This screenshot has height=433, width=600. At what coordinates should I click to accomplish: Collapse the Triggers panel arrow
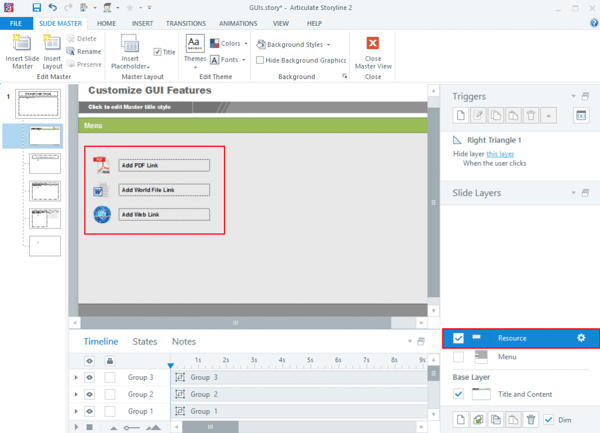574,96
